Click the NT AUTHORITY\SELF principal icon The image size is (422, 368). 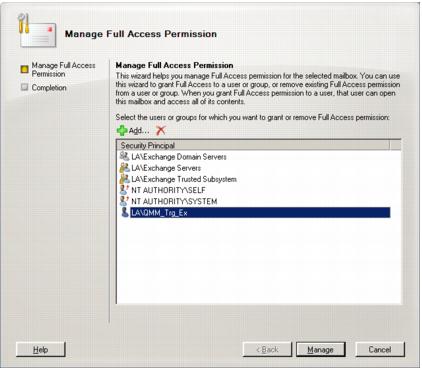coord(124,190)
